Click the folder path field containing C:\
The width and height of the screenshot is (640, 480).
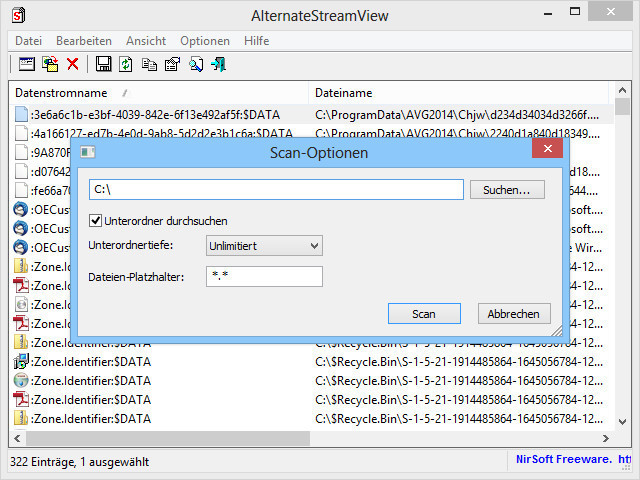[276, 189]
